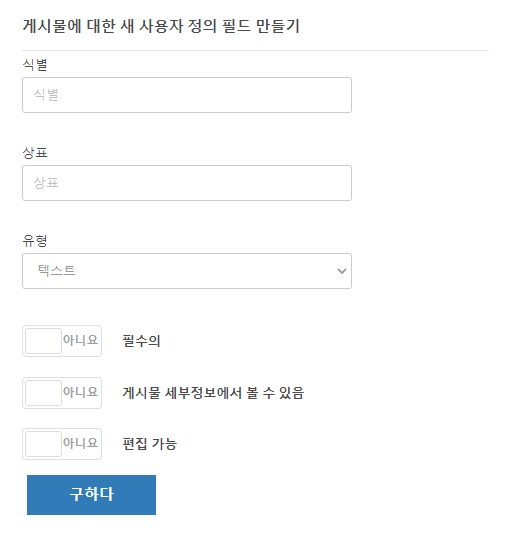Viewport: 527px width, 534px height.
Task: Click the chevron arrow in the 유형 dropdown
Action: pyautogui.click(x=341, y=271)
